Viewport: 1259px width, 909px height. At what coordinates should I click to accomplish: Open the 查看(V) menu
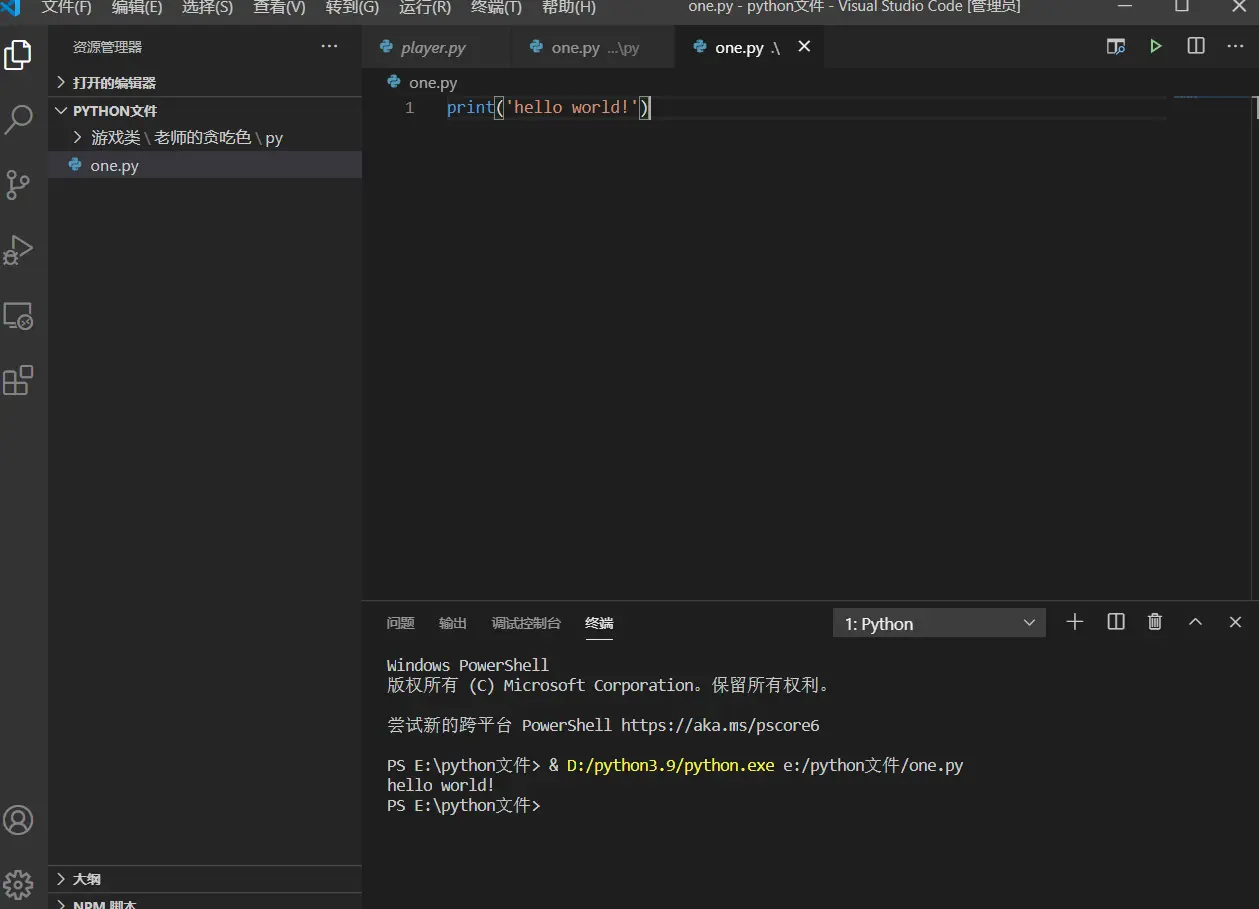280,7
